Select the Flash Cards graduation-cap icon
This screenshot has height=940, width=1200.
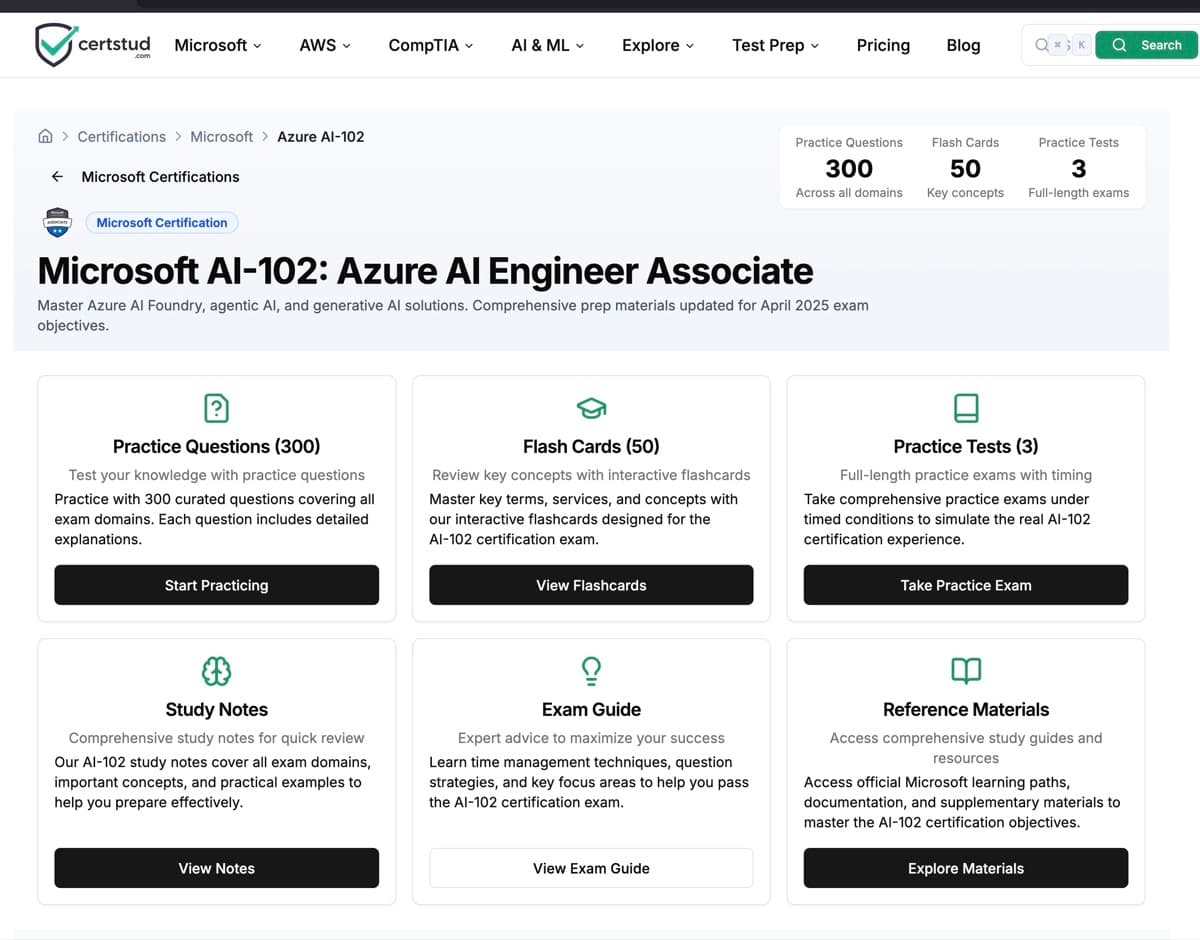pos(590,407)
